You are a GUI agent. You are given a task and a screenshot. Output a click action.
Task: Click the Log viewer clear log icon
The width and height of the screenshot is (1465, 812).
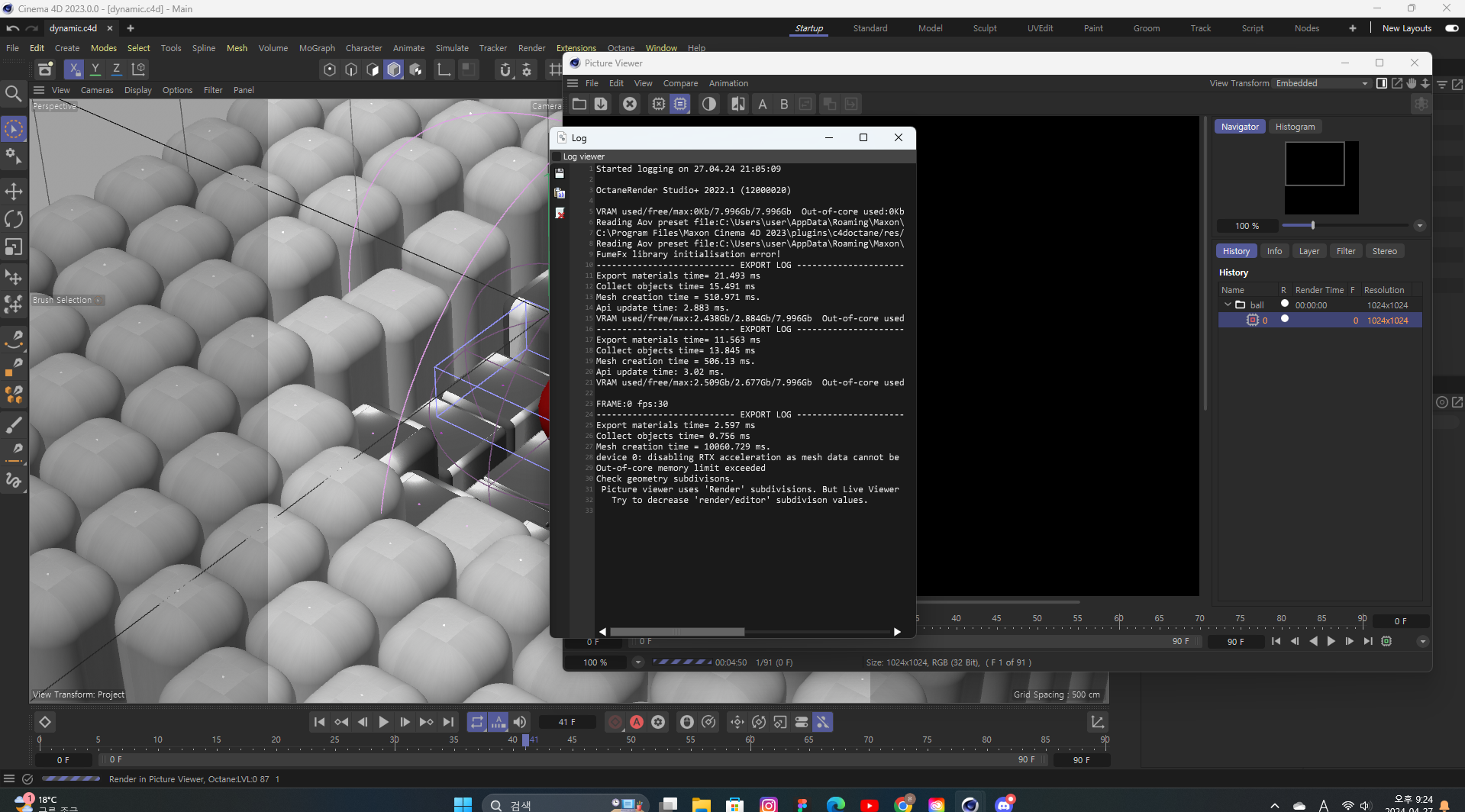(560, 213)
